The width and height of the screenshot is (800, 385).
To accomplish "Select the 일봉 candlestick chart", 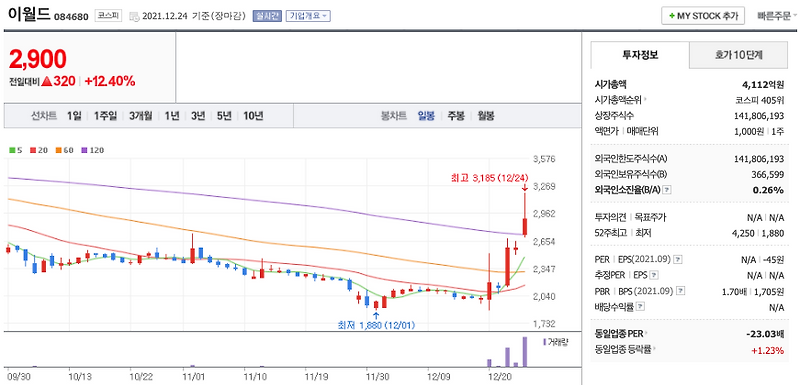I will point(426,116).
